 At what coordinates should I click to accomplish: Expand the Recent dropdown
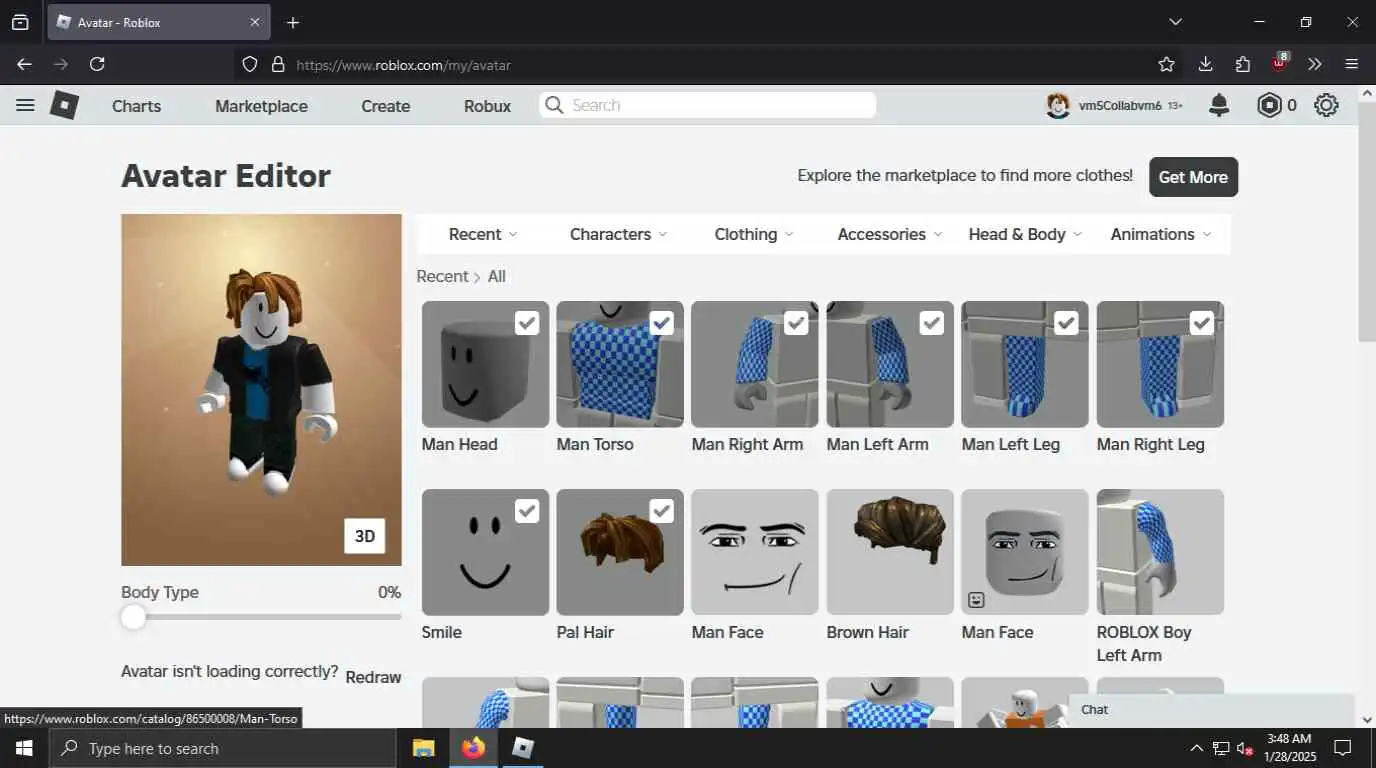pyautogui.click(x=484, y=234)
